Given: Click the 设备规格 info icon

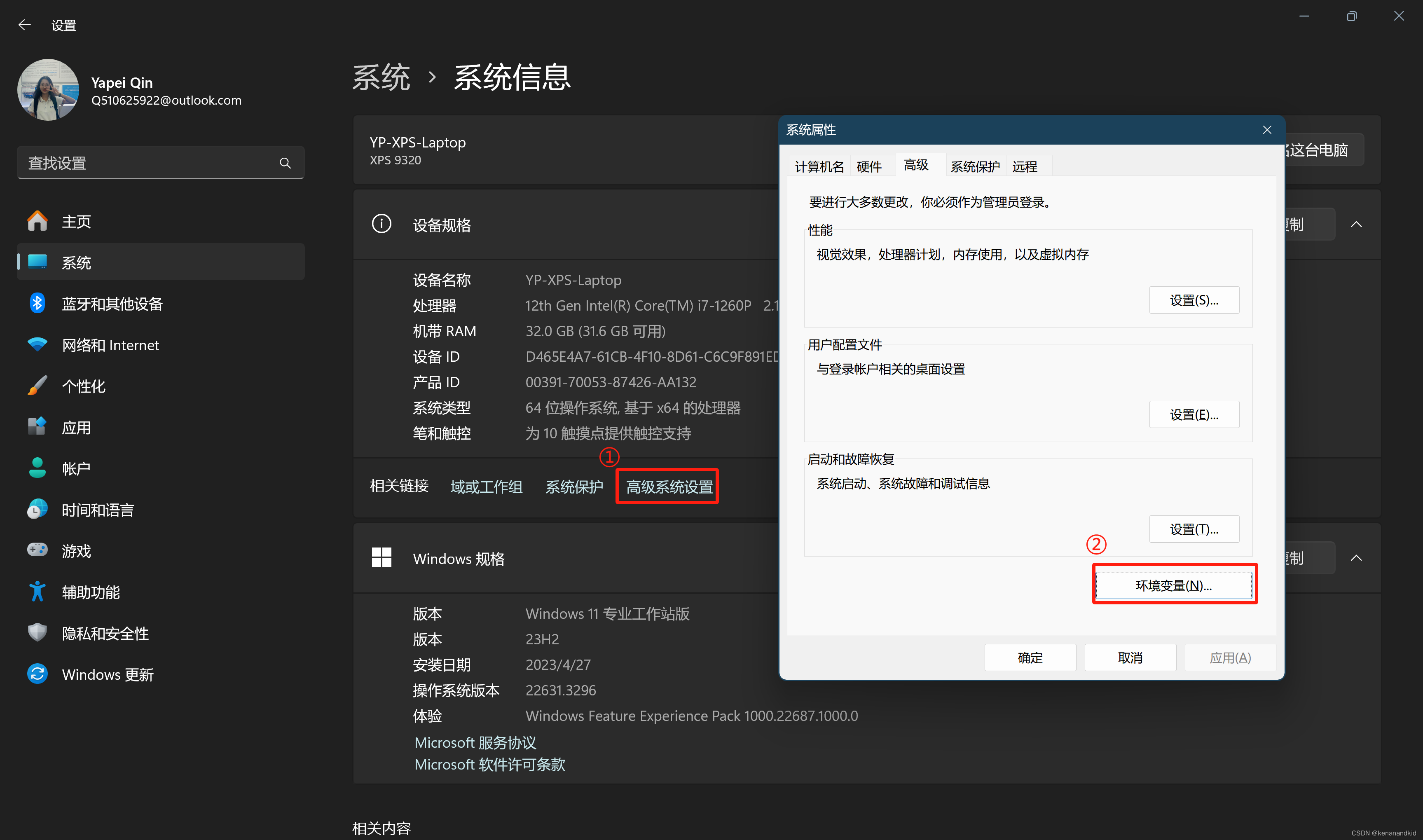Looking at the screenshot, I should click(x=381, y=224).
